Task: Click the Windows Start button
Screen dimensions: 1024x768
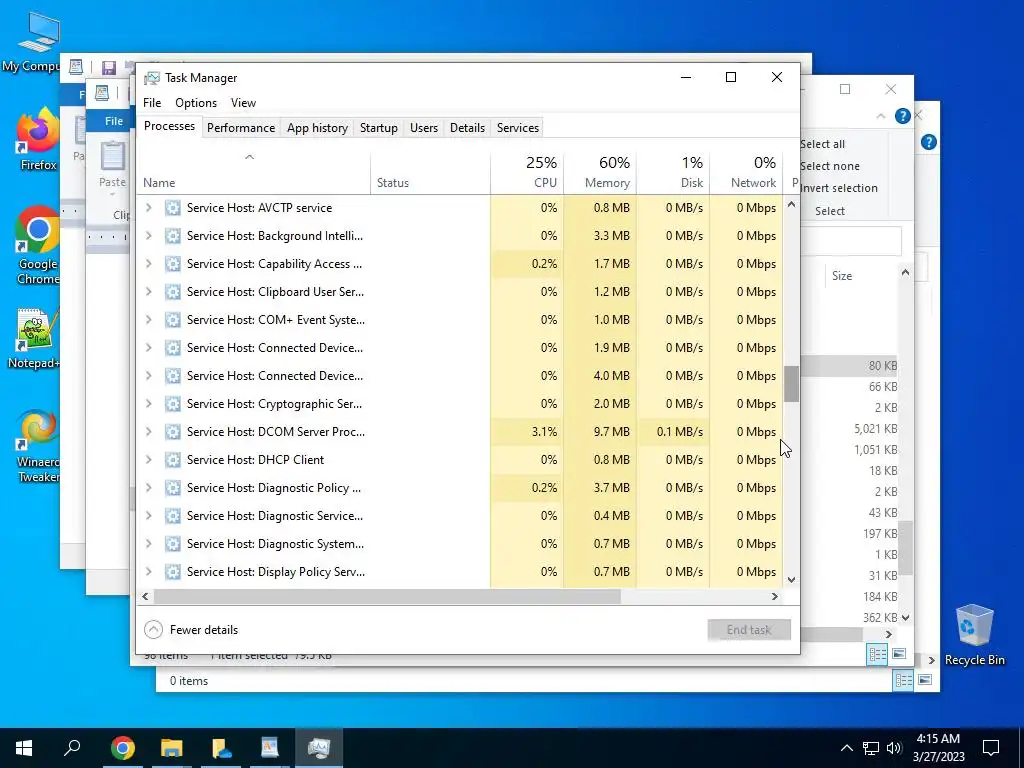Action: [x=24, y=747]
